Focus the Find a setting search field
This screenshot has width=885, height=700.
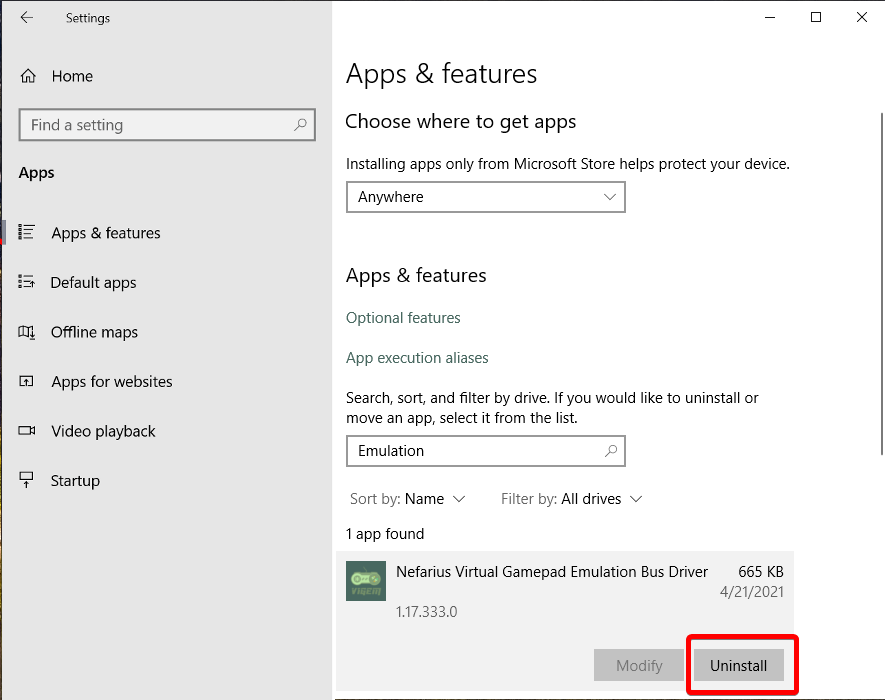point(167,125)
